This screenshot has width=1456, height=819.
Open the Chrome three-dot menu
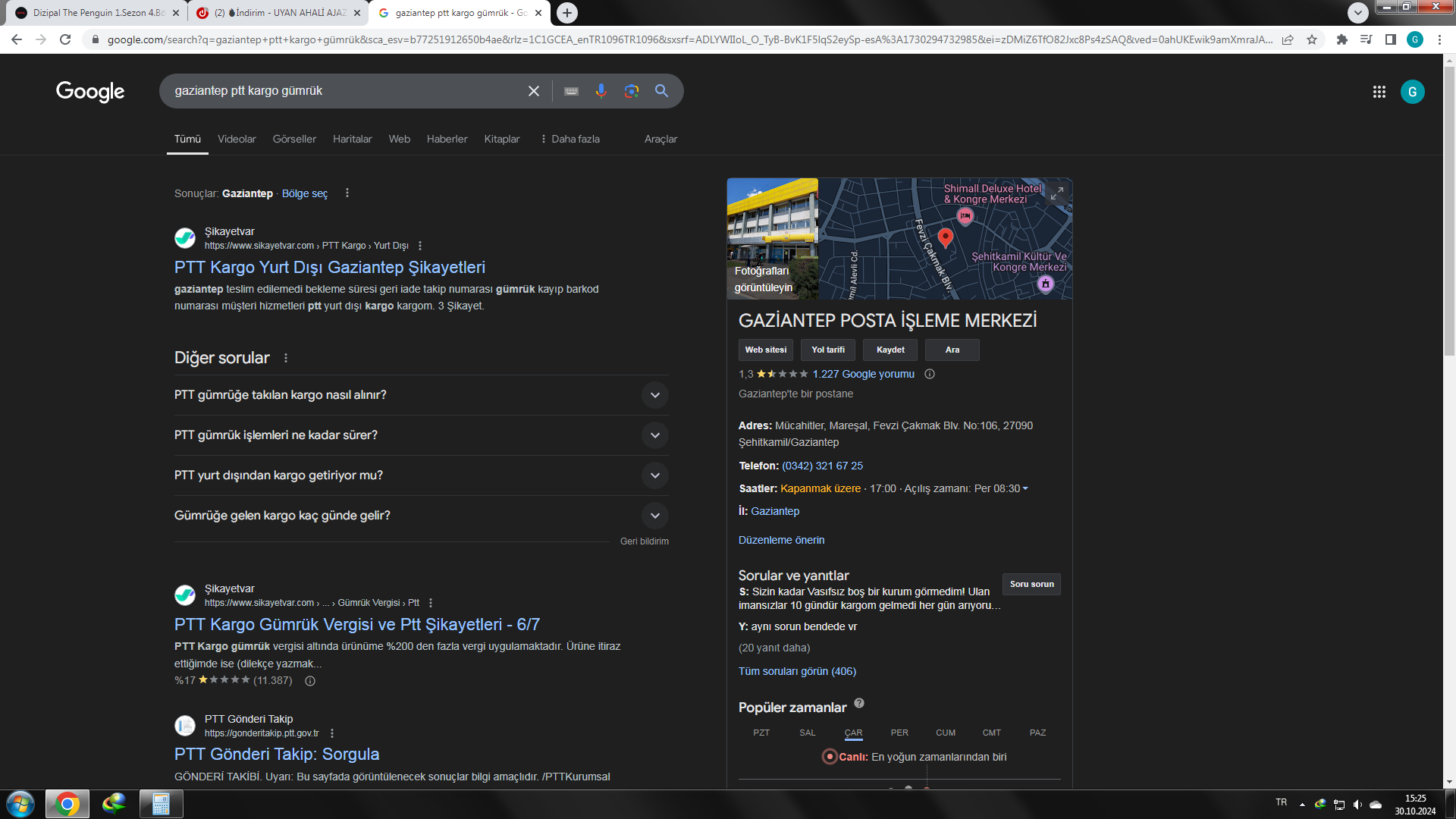1439,39
